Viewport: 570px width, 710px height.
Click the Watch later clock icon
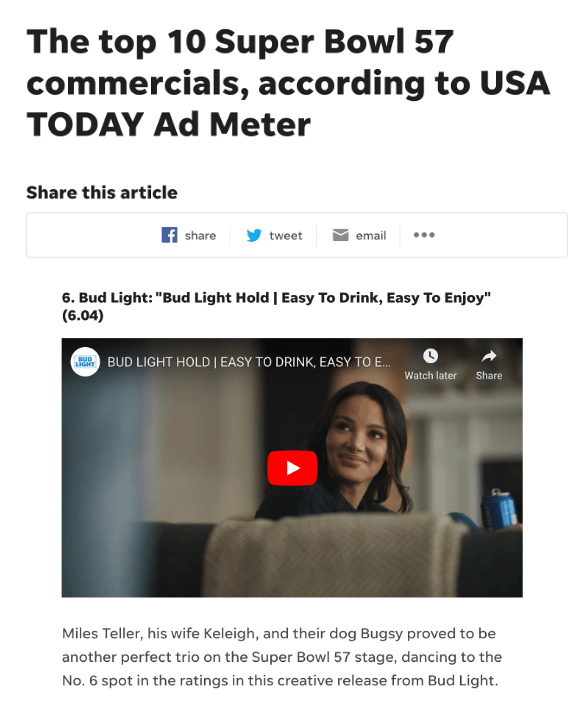pyautogui.click(x=431, y=356)
